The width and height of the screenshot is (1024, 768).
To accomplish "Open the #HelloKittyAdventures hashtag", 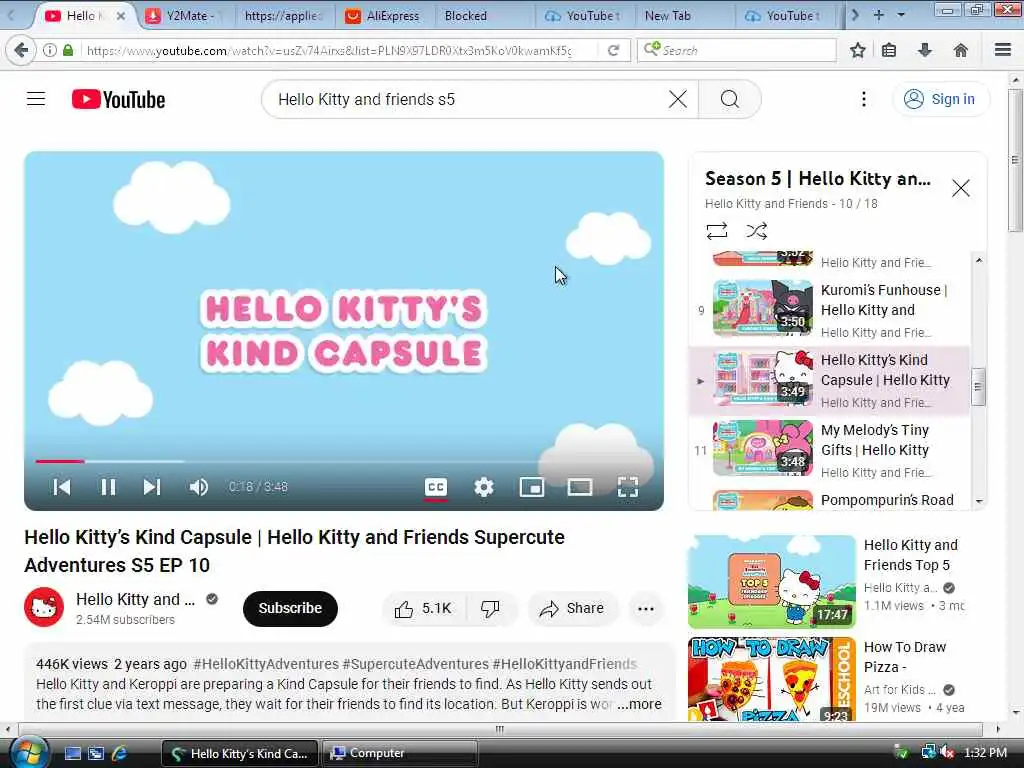I will click(266, 664).
